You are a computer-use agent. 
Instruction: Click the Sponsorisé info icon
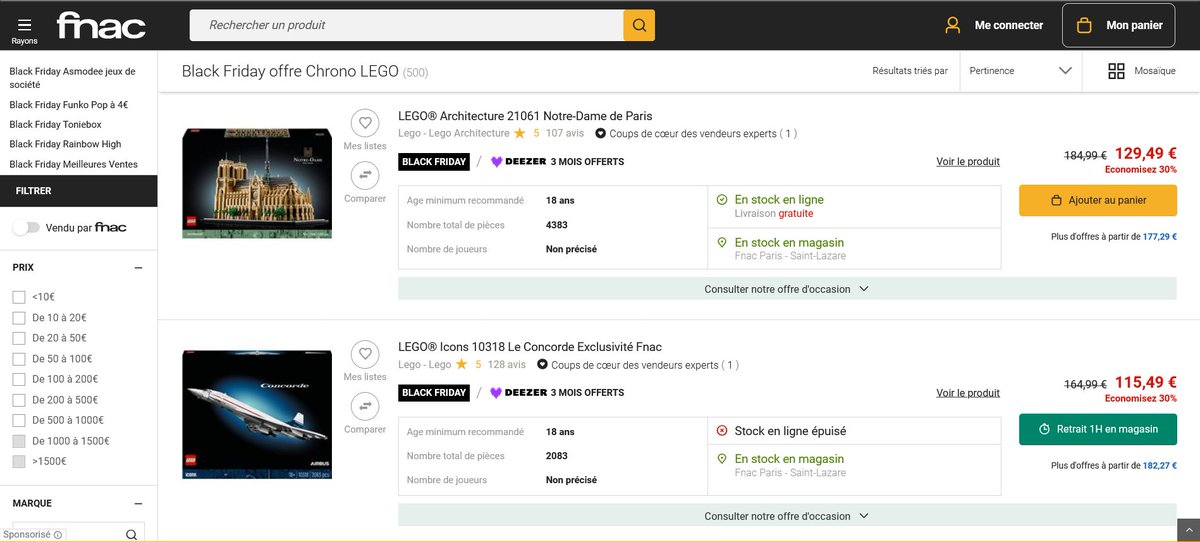coord(58,535)
